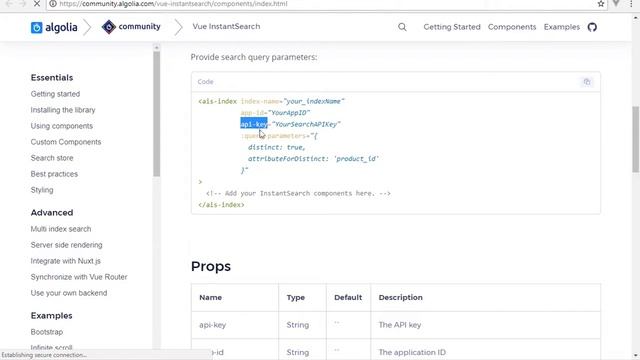
Task: Open Server side rendering page
Action: 67,245
